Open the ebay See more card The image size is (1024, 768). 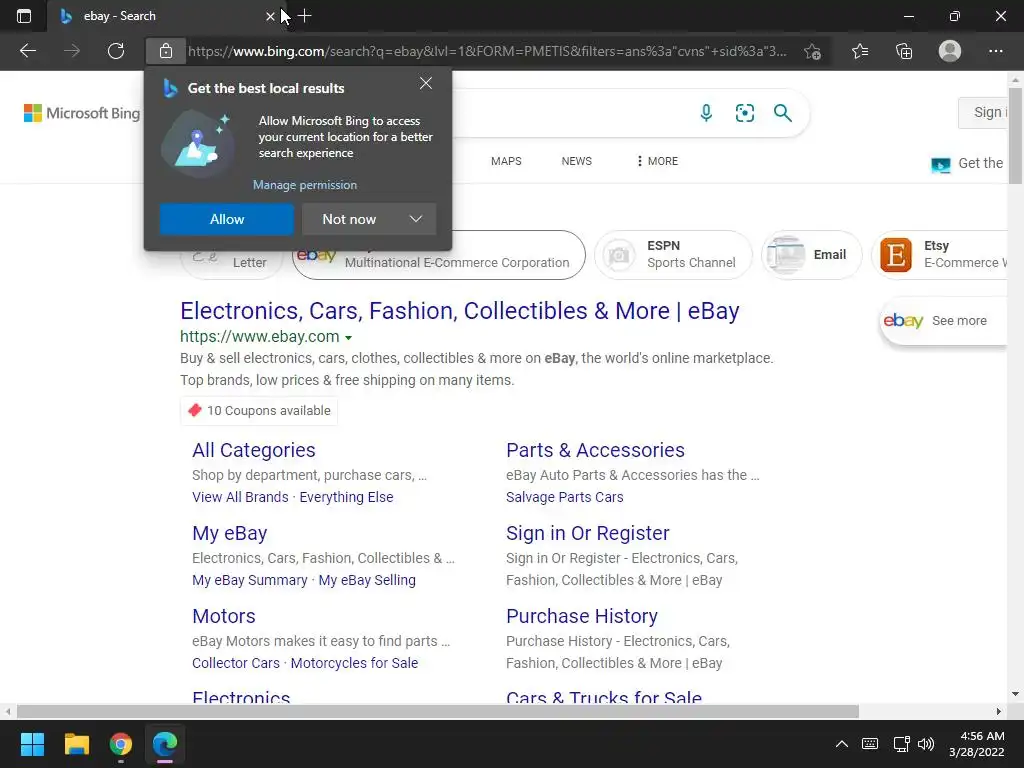point(943,321)
